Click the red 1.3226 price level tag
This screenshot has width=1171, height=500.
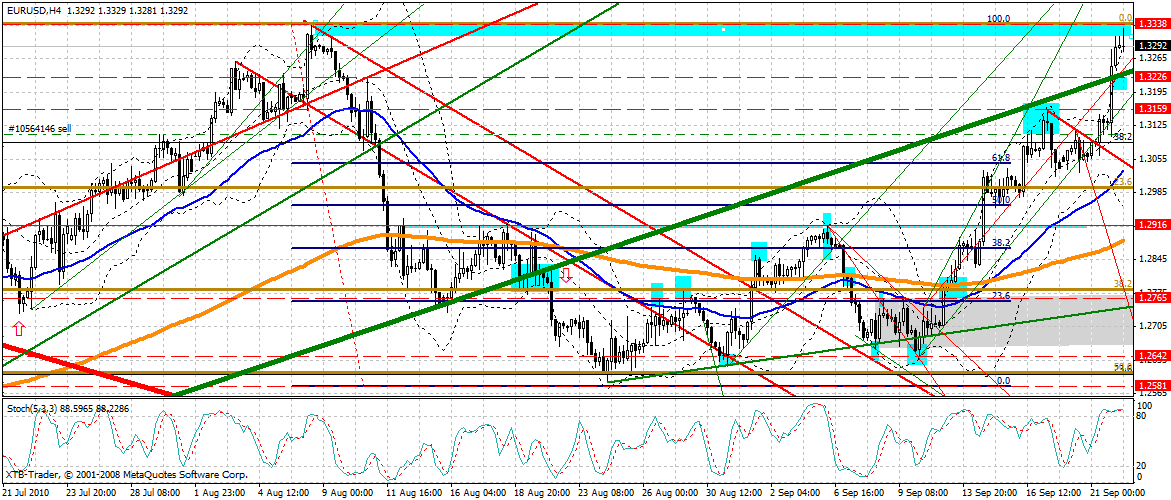1151,77
